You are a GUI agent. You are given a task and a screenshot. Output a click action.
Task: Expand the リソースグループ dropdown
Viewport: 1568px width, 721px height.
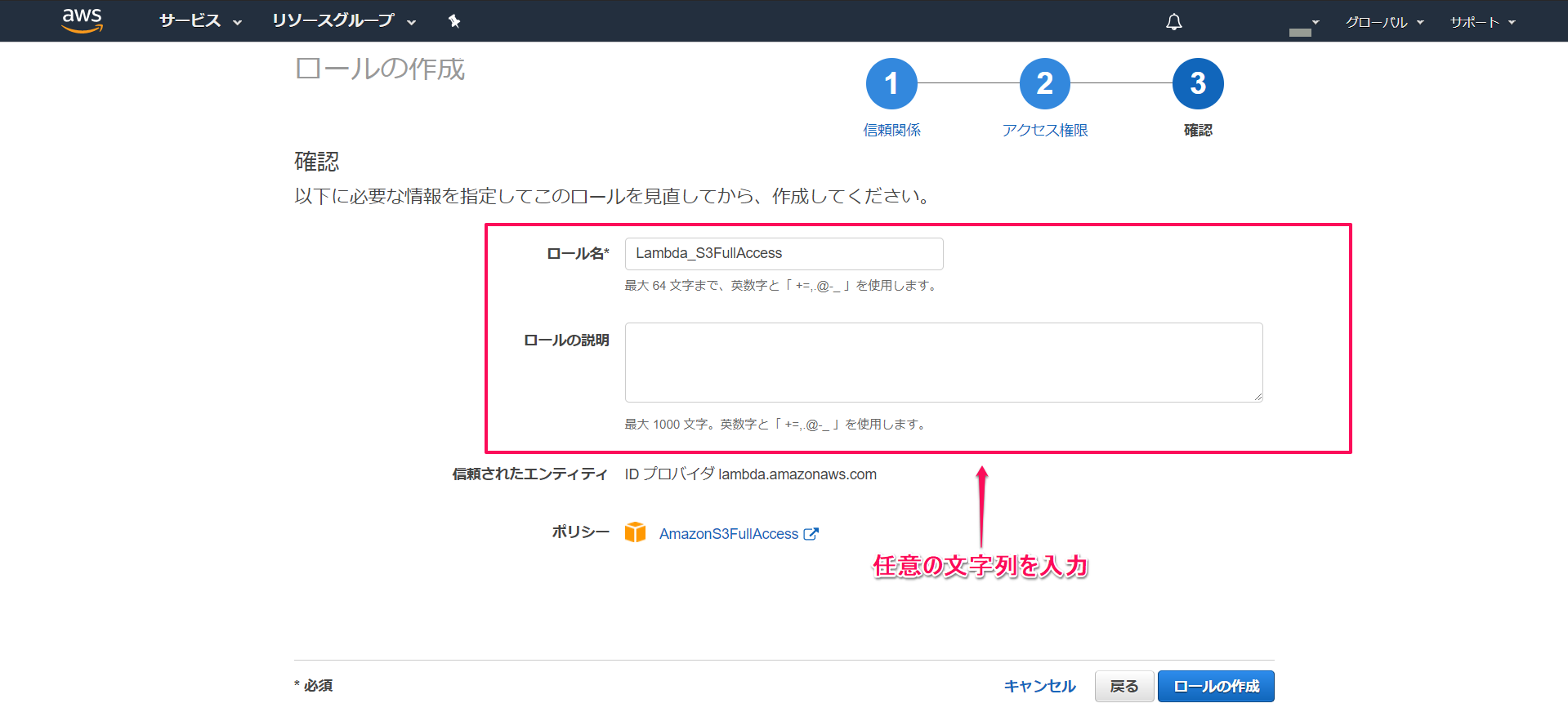point(344,21)
